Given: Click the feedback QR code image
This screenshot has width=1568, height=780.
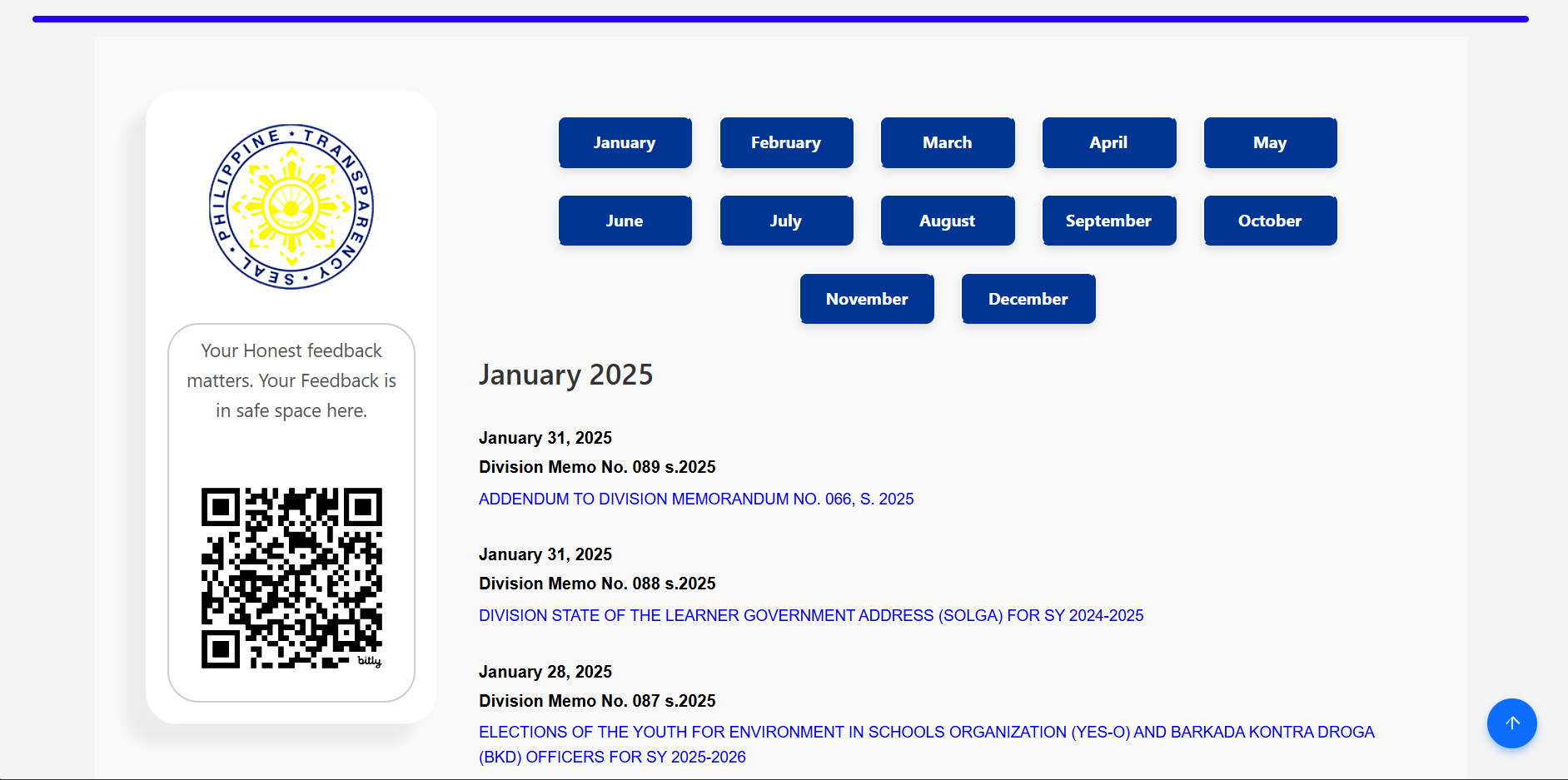Looking at the screenshot, I should coord(291,579).
